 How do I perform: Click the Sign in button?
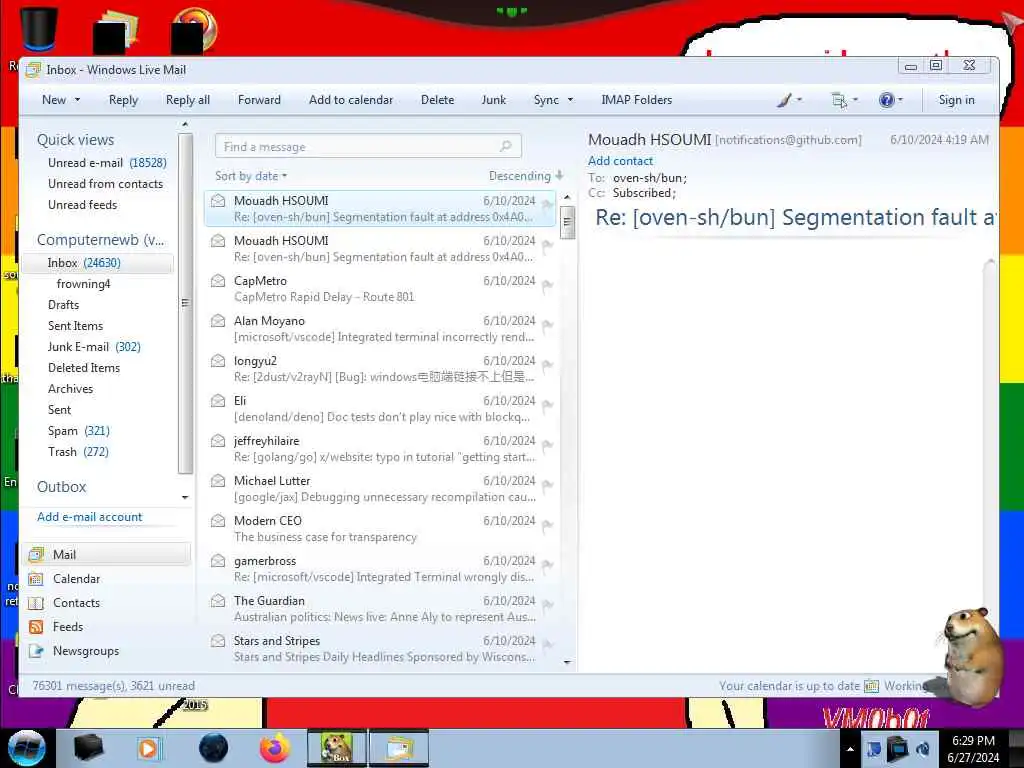coord(956,100)
